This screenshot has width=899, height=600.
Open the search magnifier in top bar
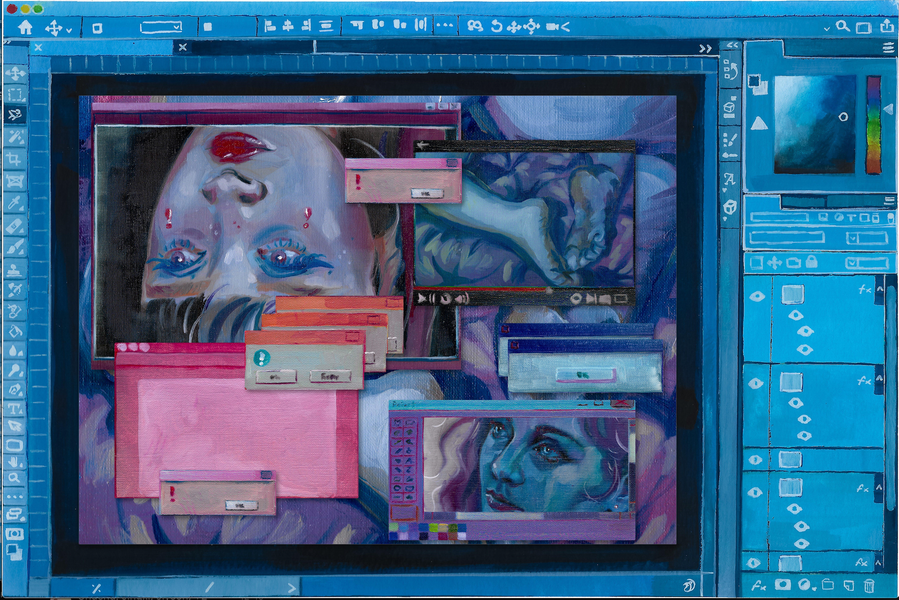click(842, 26)
